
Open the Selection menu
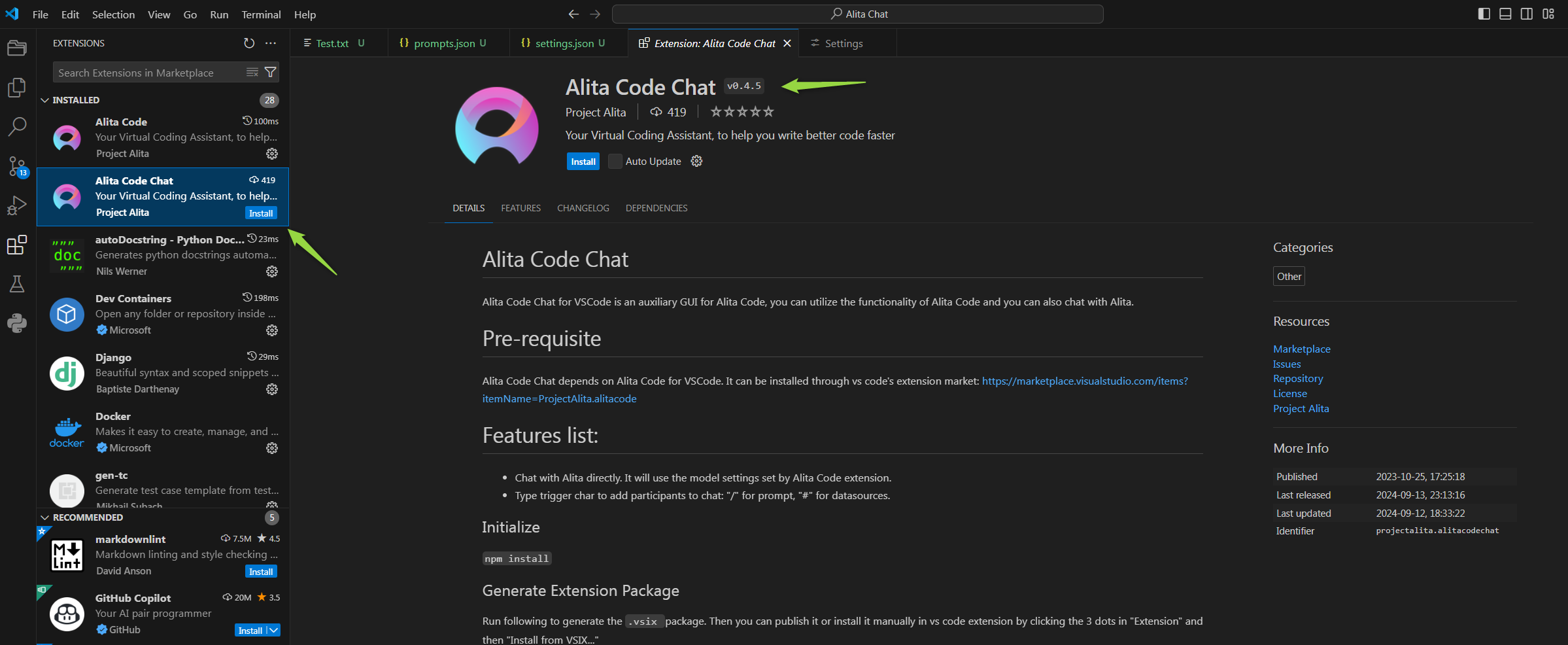(113, 14)
